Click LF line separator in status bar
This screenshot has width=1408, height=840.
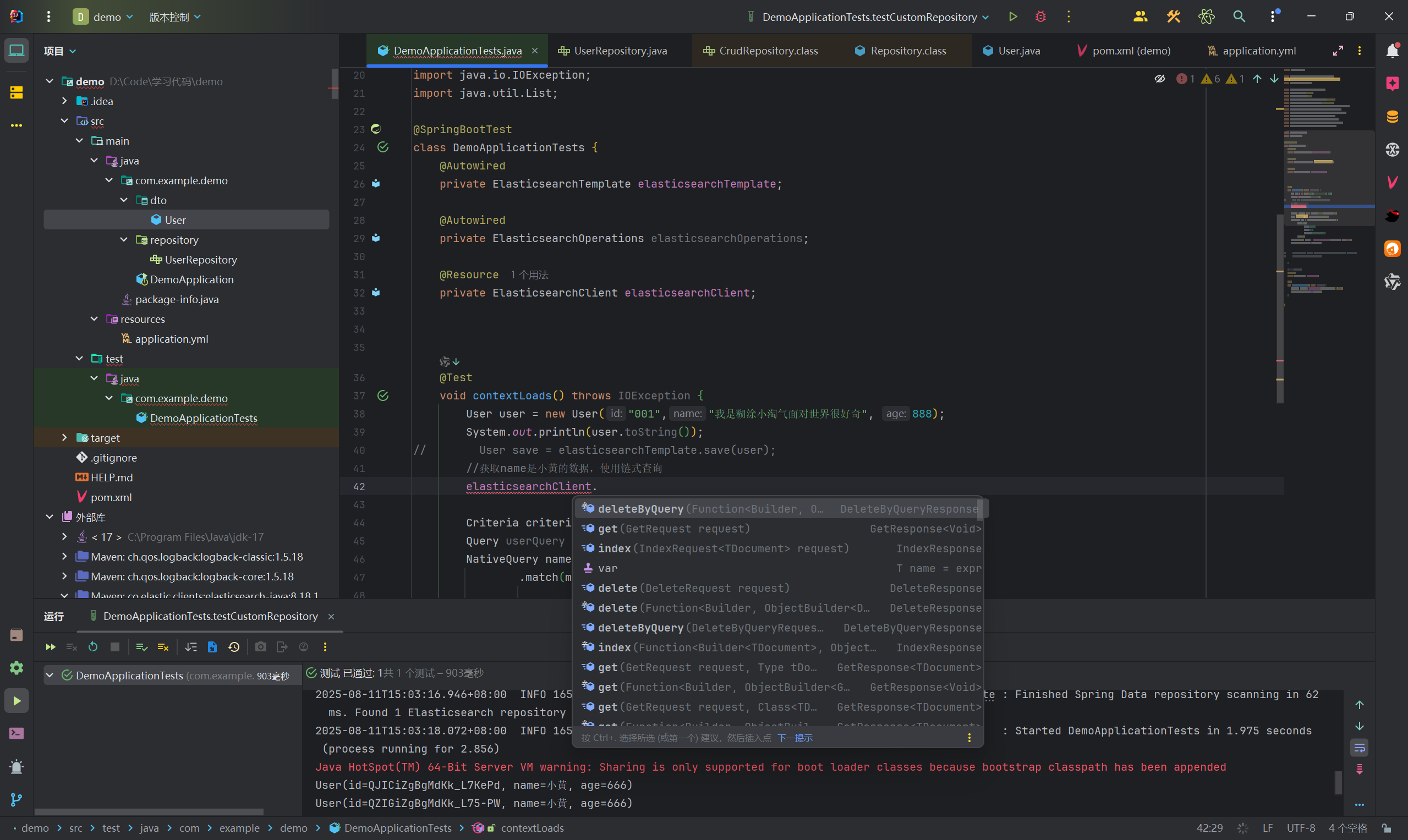click(1268, 828)
